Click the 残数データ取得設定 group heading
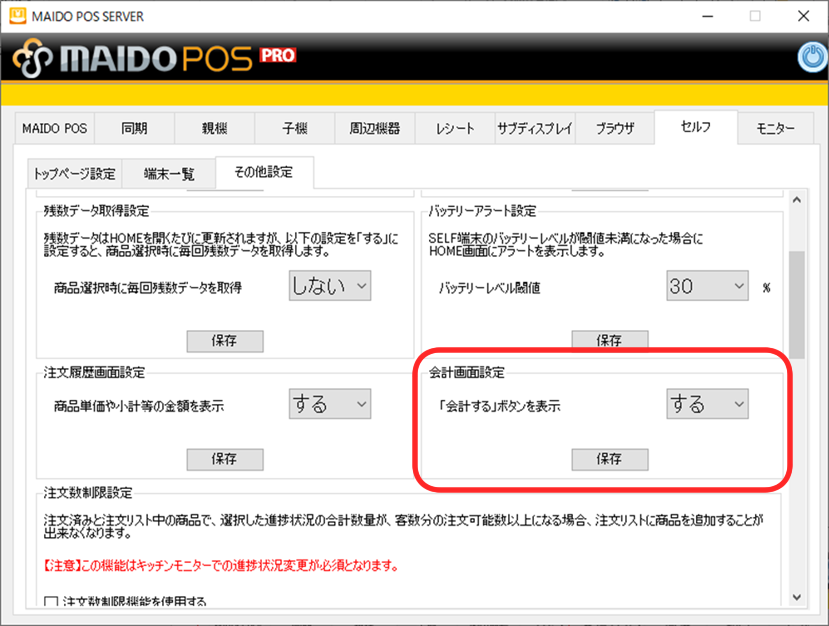The width and height of the screenshot is (829, 626). pyautogui.click(x=96, y=211)
